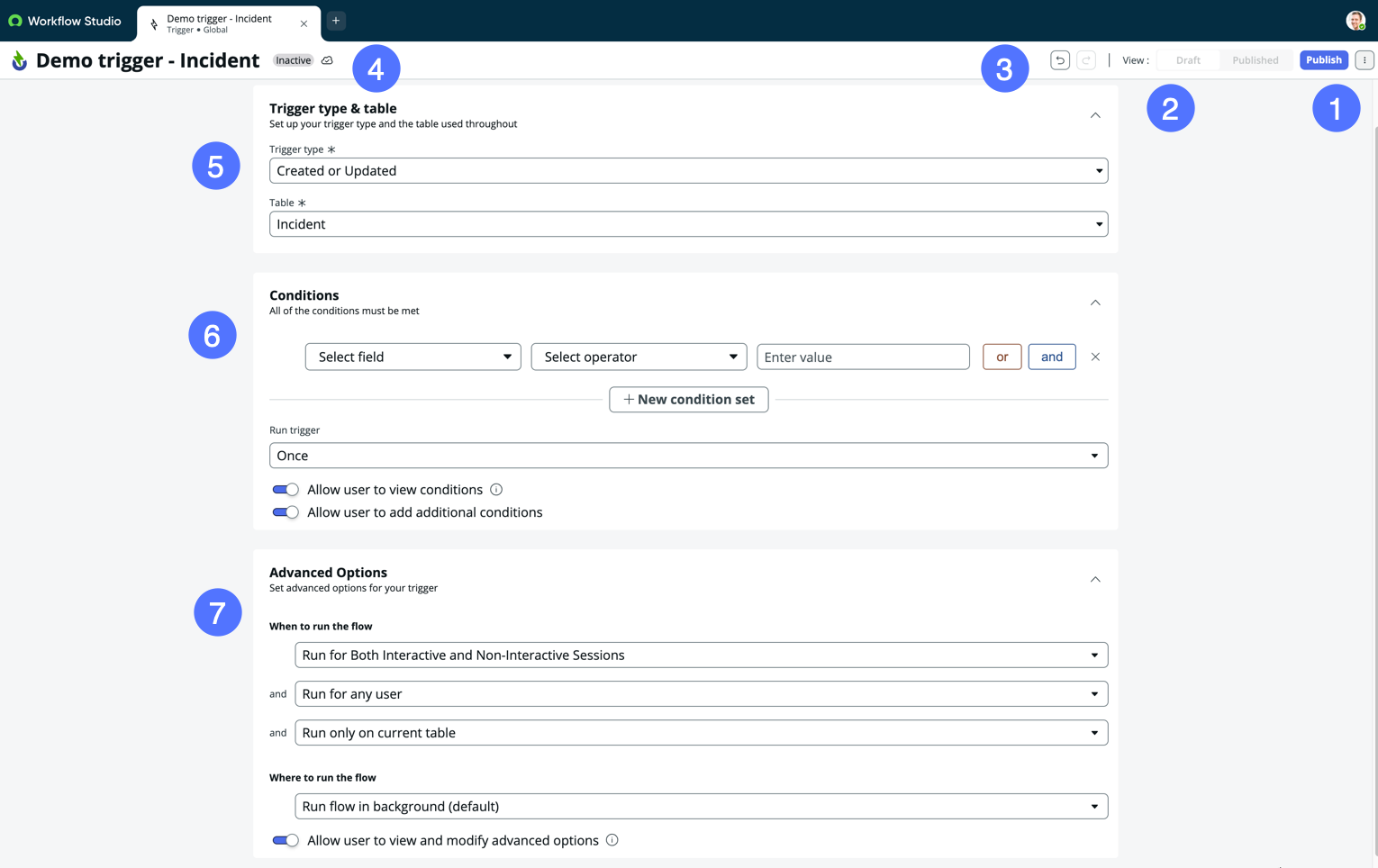This screenshot has width=1378, height=868.
Task: Toggle Allow user to view conditions
Action: [x=286, y=490]
